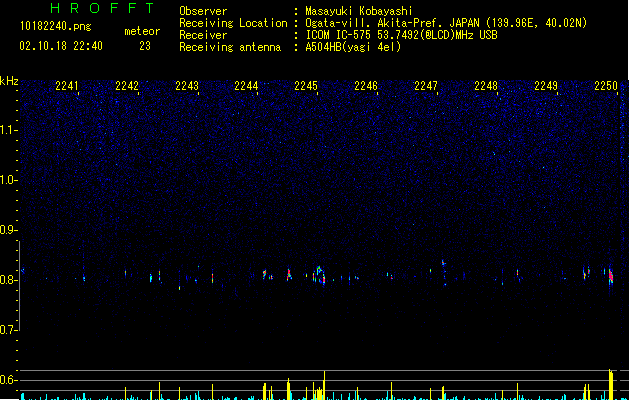This screenshot has height=400, width=629.
Task: Click the 0.8 kHz axis label
Action: [x=8, y=280]
